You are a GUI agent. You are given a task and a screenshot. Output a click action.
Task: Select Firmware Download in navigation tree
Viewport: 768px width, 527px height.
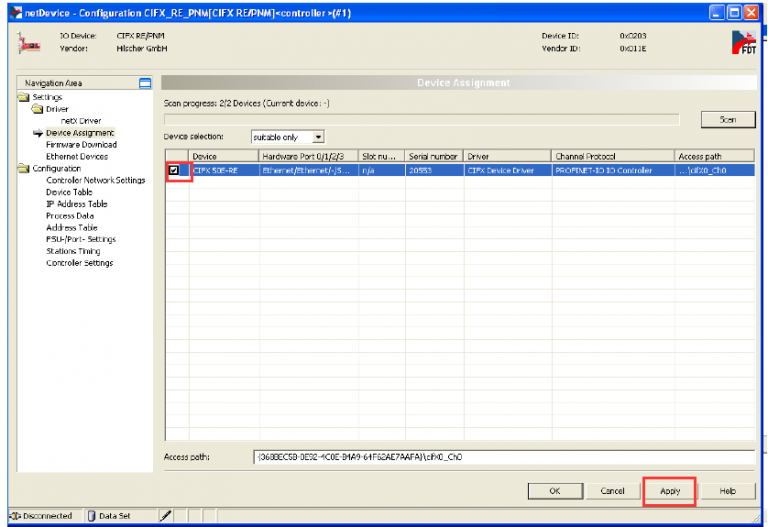81,145
